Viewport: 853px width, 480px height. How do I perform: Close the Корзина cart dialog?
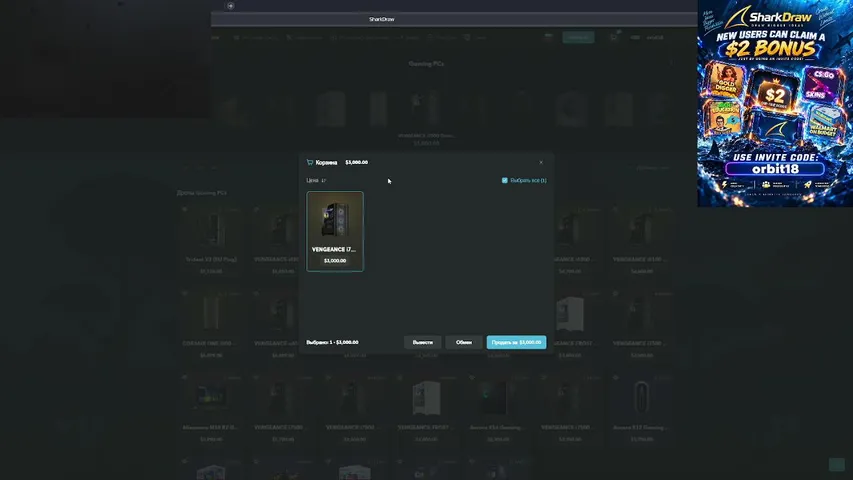[x=541, y=162]
